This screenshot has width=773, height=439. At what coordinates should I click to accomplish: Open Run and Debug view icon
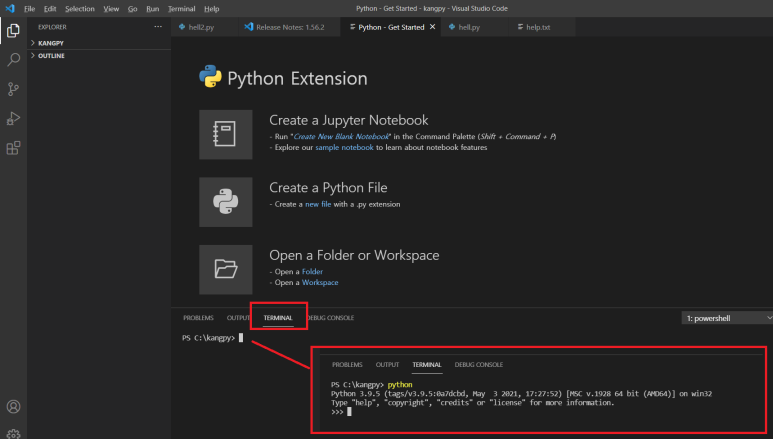13,118
